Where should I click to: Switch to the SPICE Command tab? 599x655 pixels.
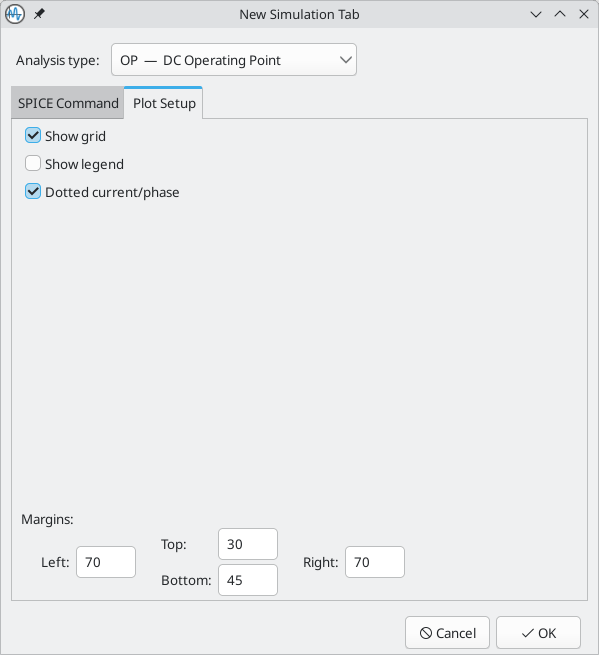68,103
